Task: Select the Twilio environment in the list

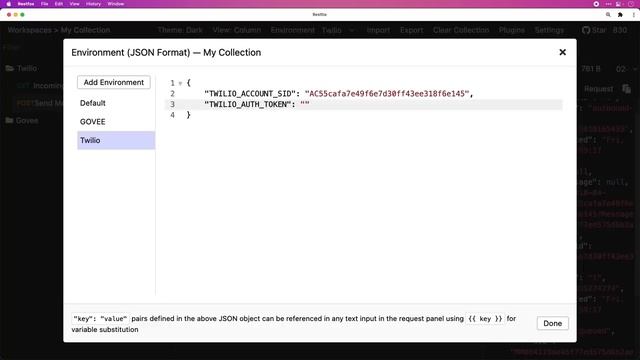Action: (116, 140)
